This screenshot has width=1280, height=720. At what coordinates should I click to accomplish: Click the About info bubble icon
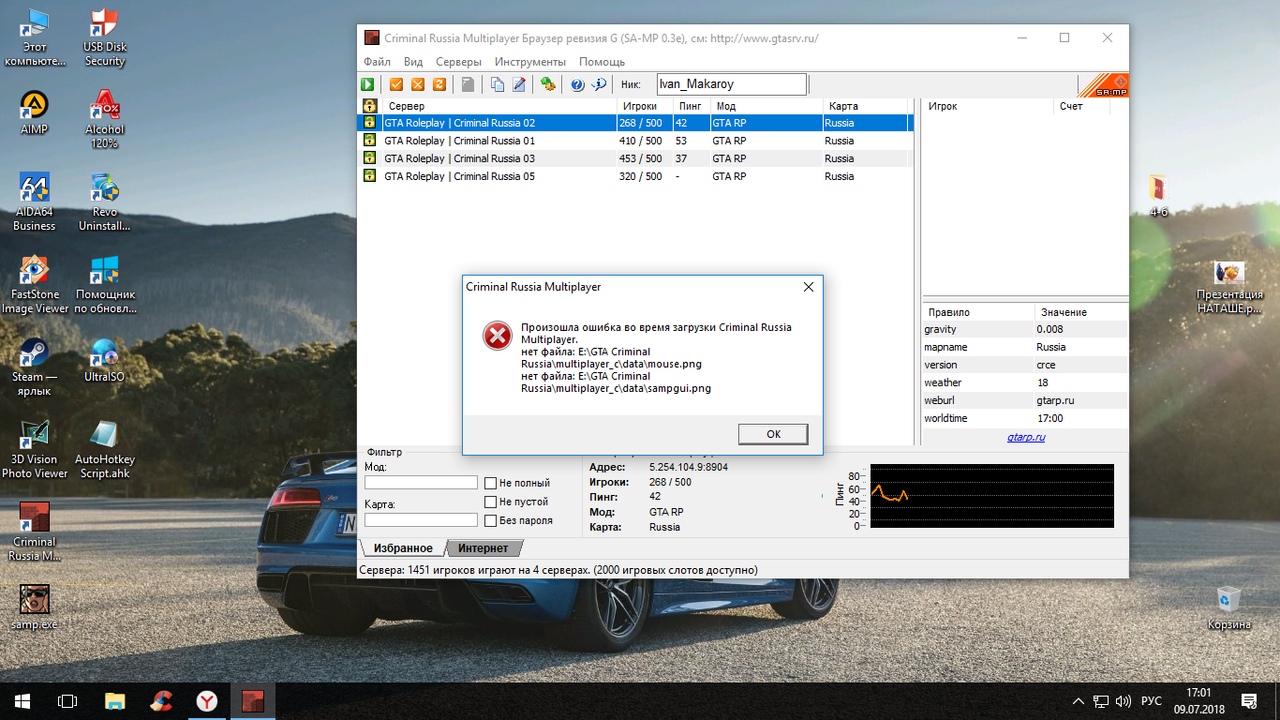click(x=599, y=85)
